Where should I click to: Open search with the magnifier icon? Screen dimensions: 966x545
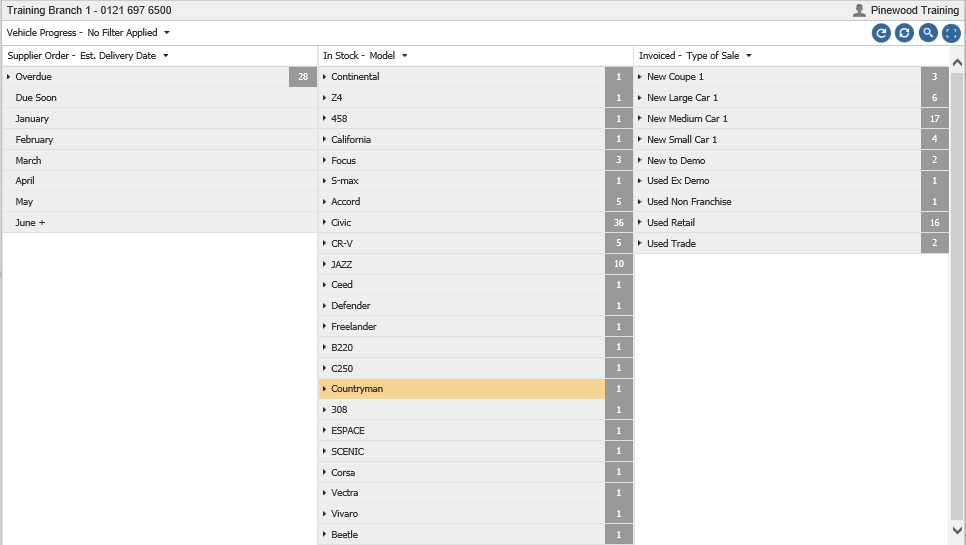coord(928,33)
